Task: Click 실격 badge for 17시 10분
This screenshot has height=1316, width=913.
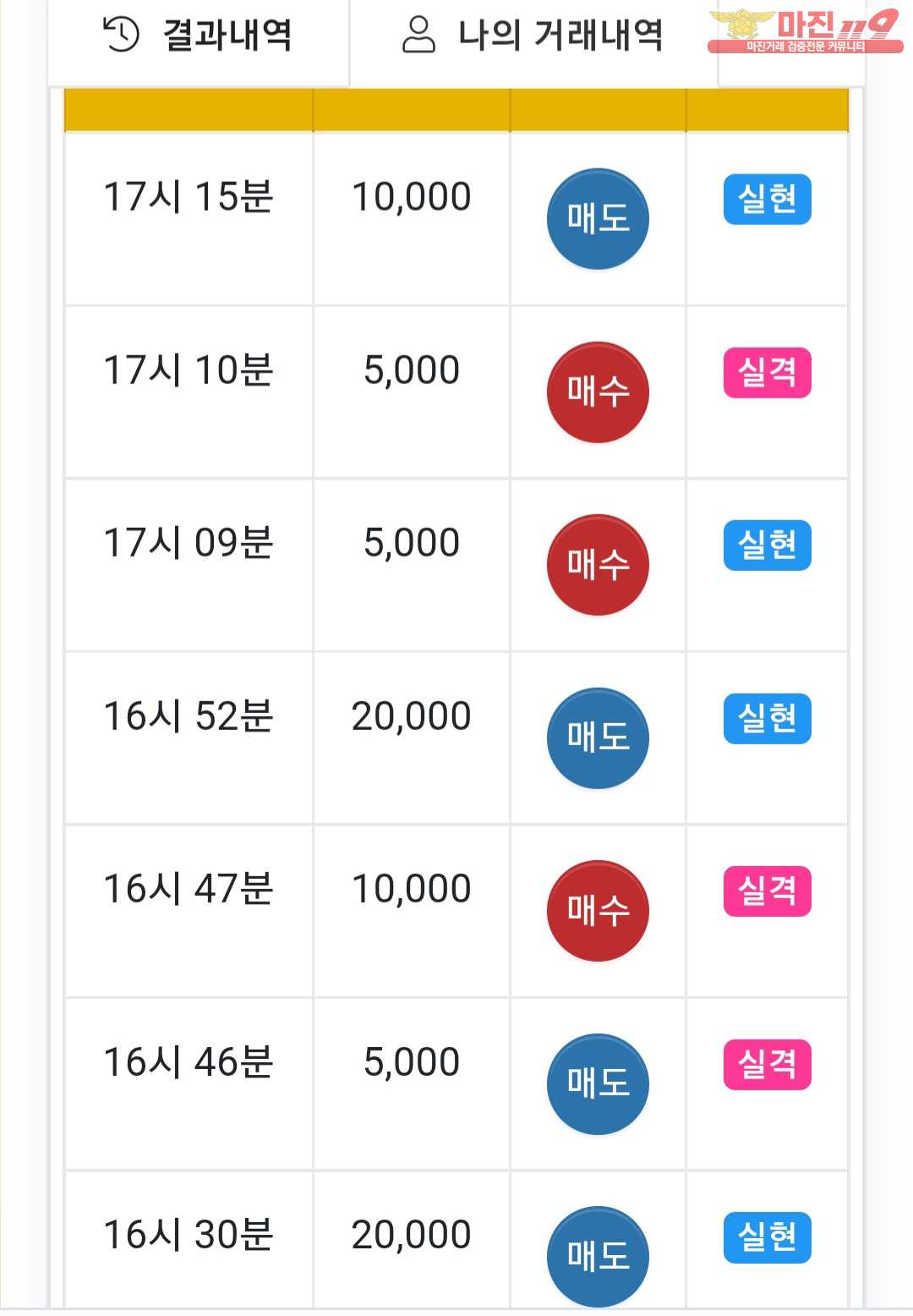Action: tap(767, 373)
